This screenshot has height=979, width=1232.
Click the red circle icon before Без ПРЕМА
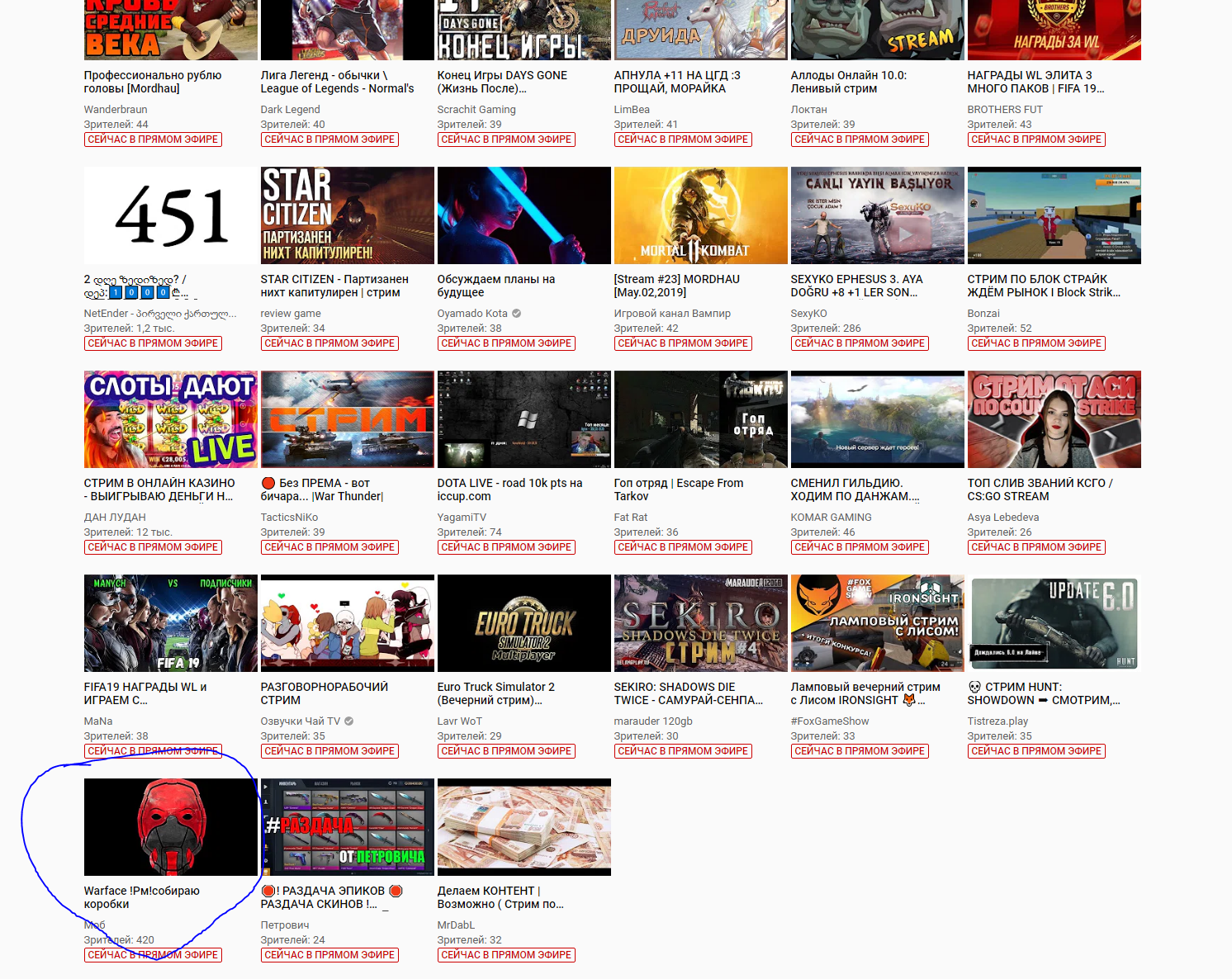coord(268,483)
